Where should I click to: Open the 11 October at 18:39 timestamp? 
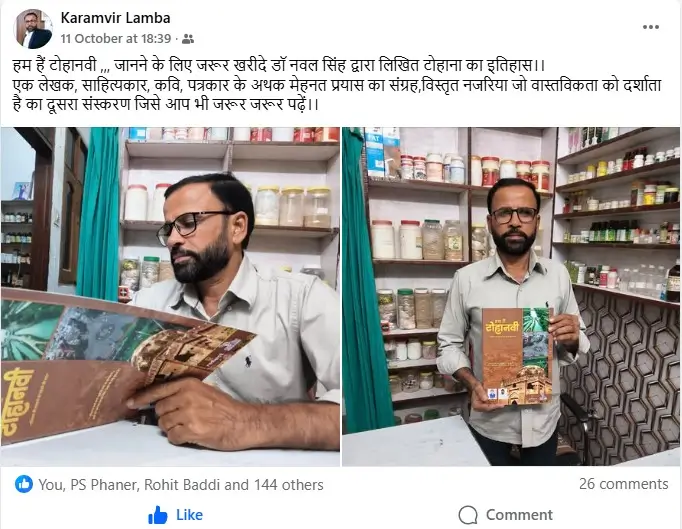[x=116, y=39]
